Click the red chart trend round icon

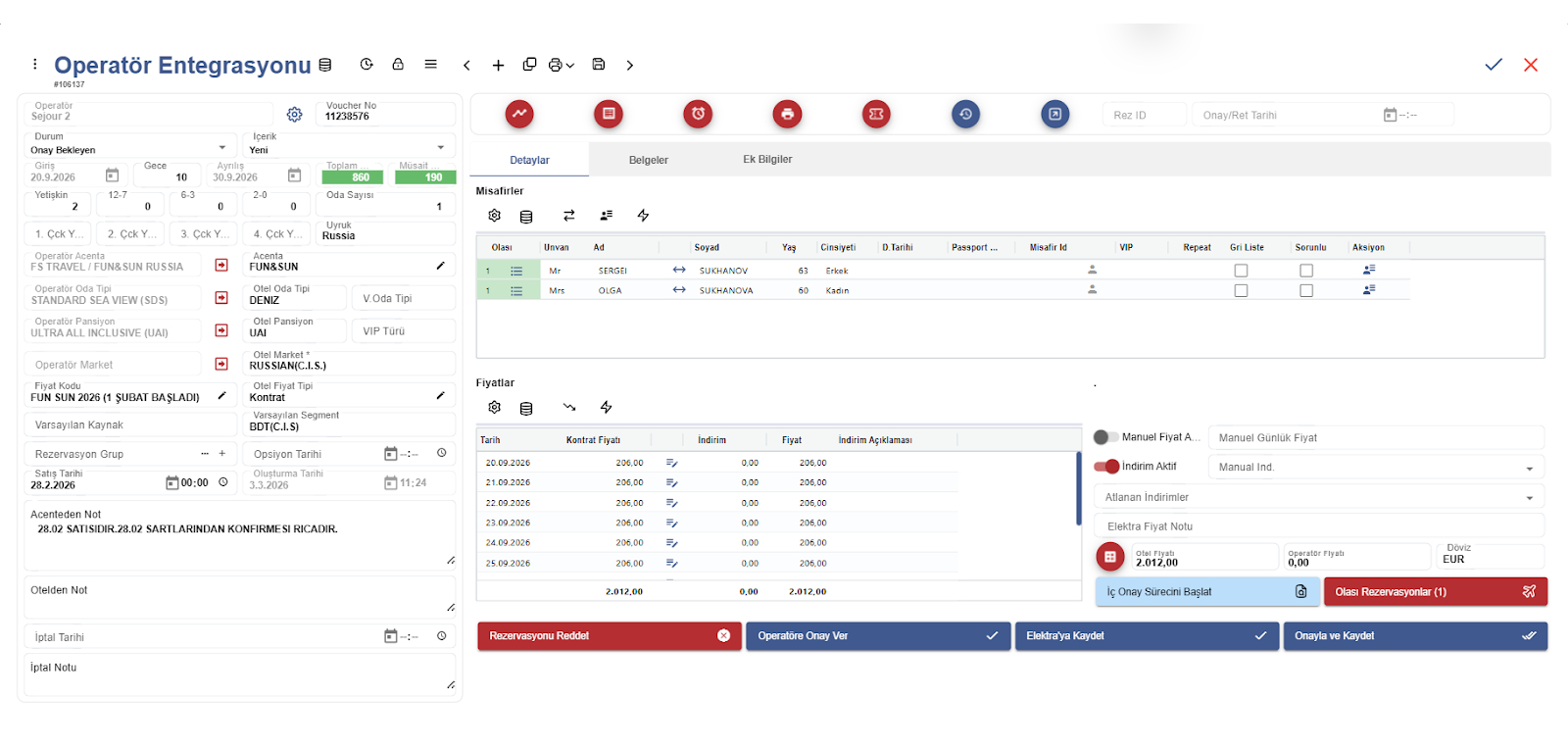pyautogui.click(x=519, y=114)
